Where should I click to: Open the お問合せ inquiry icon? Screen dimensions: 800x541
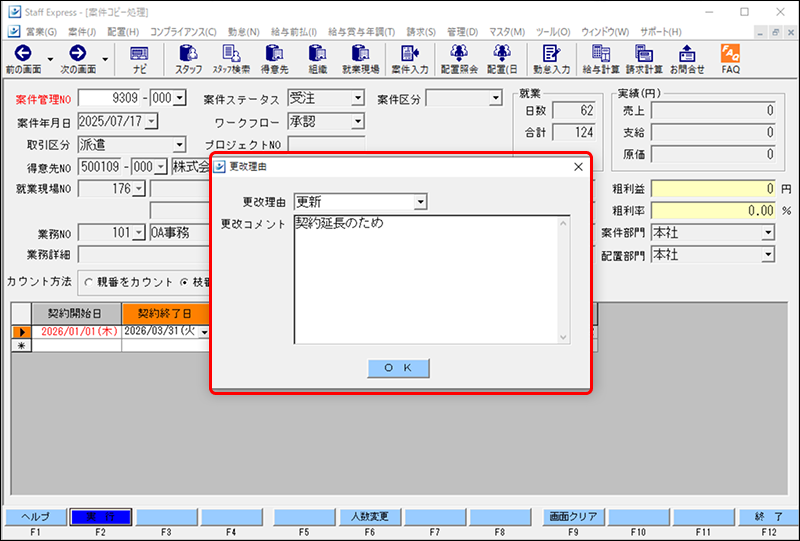tap(687, 53)
